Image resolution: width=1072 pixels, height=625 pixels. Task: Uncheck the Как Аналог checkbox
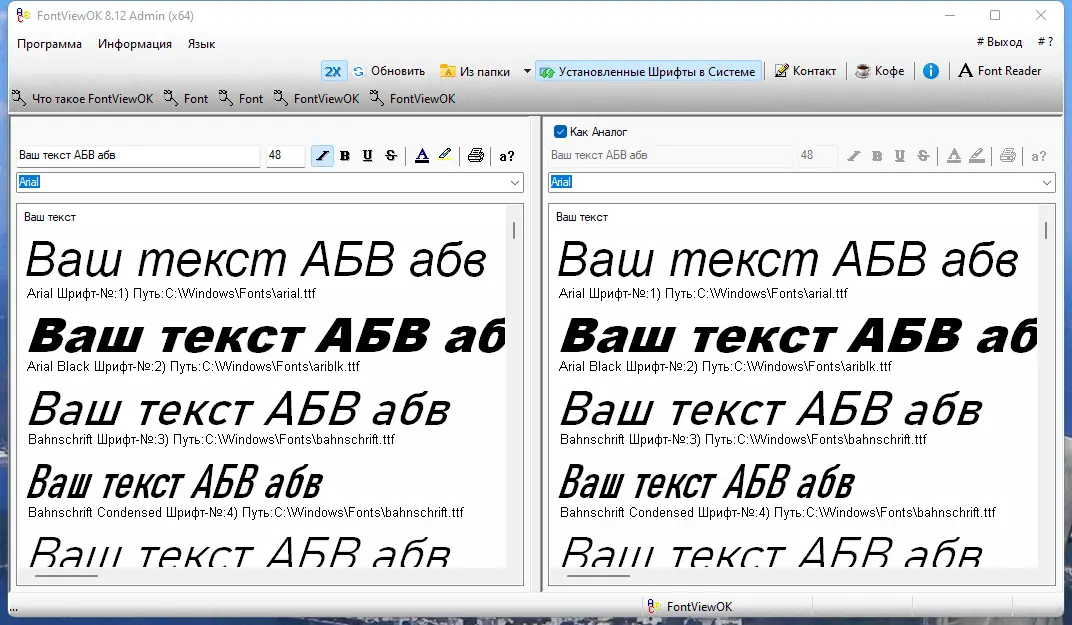(x=560, y=132)
